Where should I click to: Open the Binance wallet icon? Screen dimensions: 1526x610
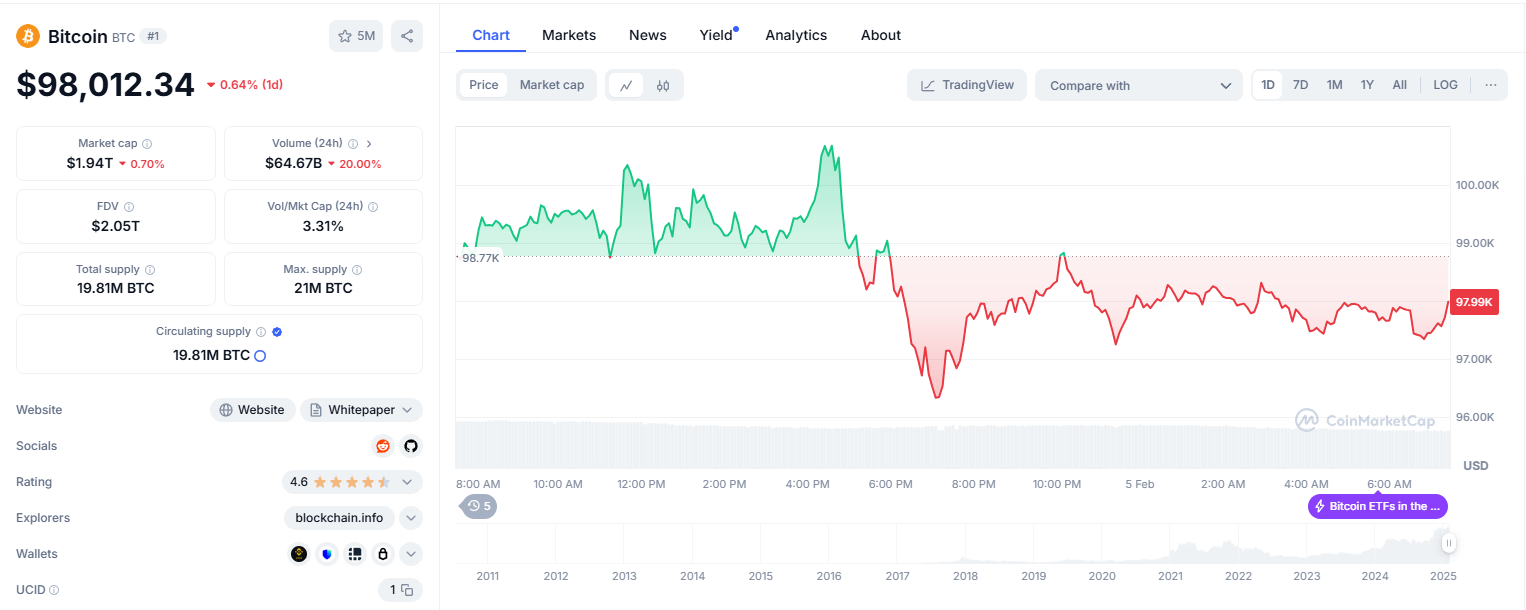299,554
